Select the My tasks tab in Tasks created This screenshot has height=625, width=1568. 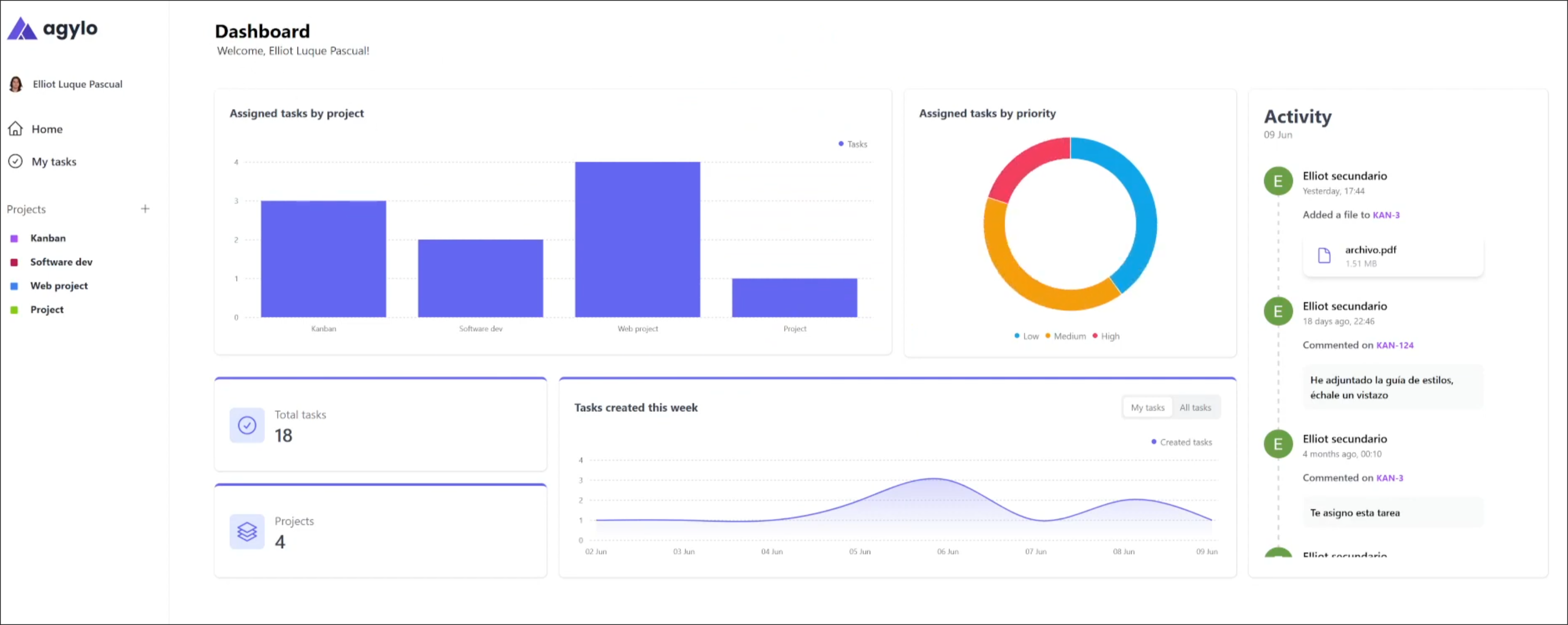1147,407
